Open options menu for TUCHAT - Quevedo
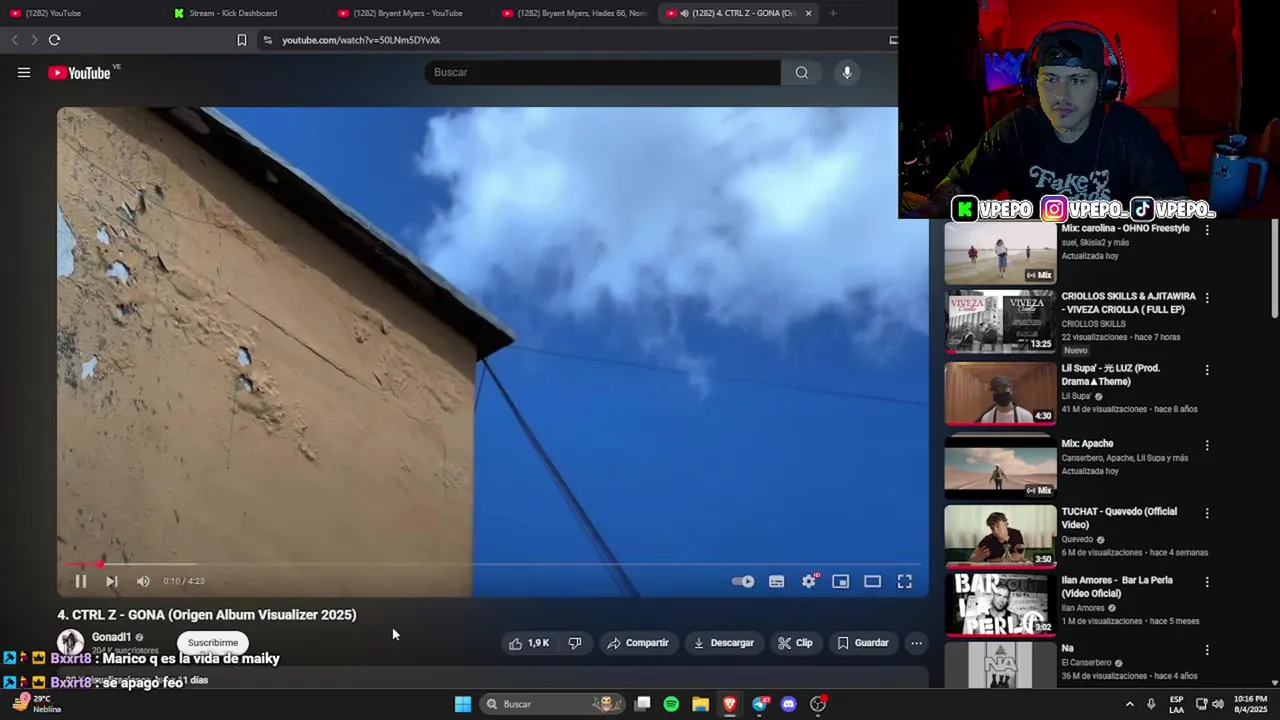 click(x=1207, y=512)
